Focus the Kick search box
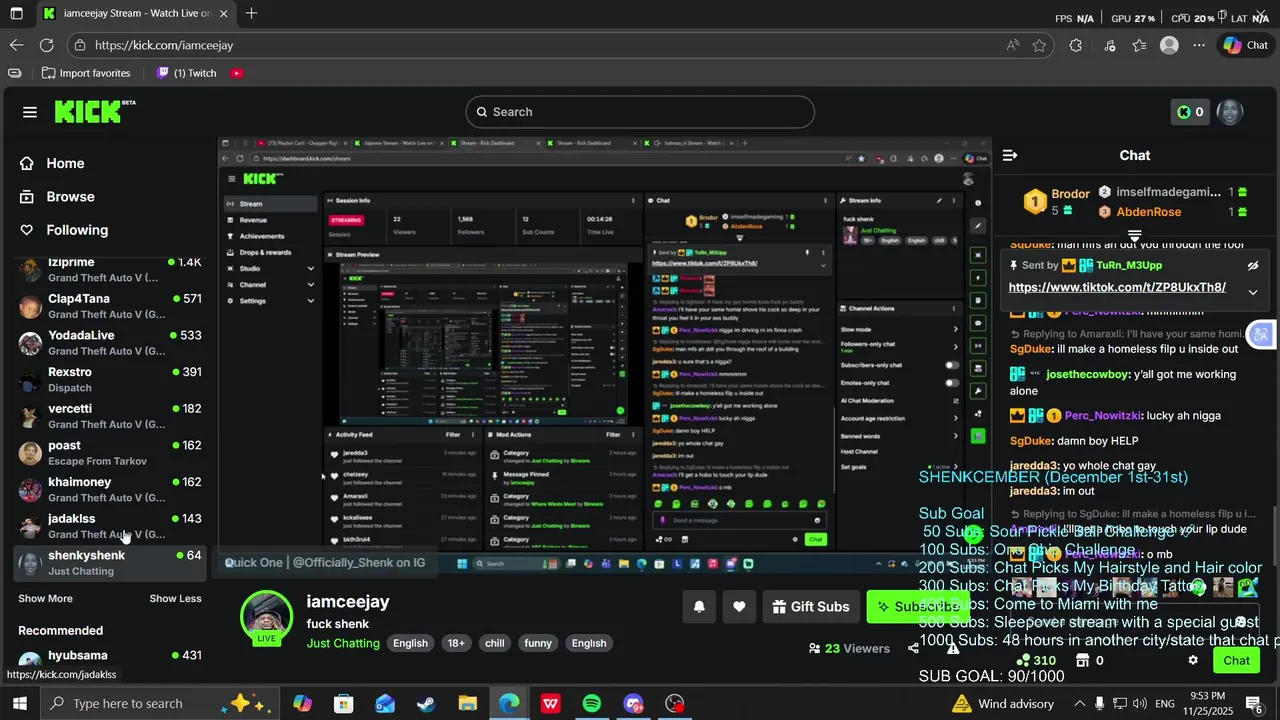 click(640, 112)
